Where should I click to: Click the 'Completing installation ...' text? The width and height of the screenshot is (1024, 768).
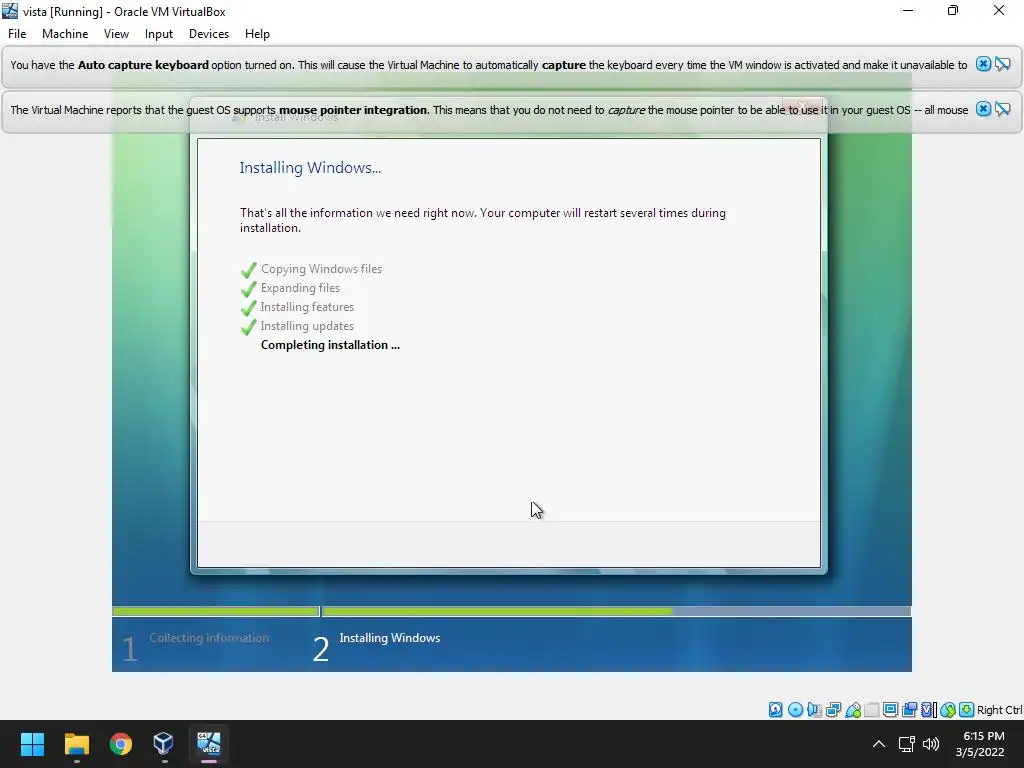click(330, 345)
